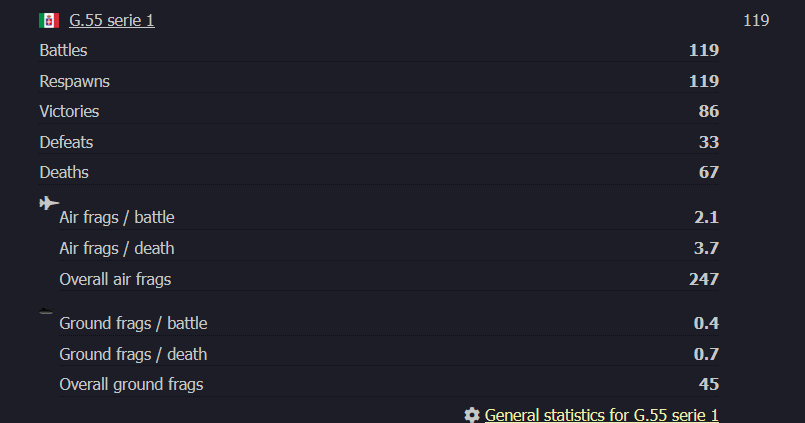Click the Air frags / death value 3.7
This screenshot has width=805, height=423.
point(706,248)
